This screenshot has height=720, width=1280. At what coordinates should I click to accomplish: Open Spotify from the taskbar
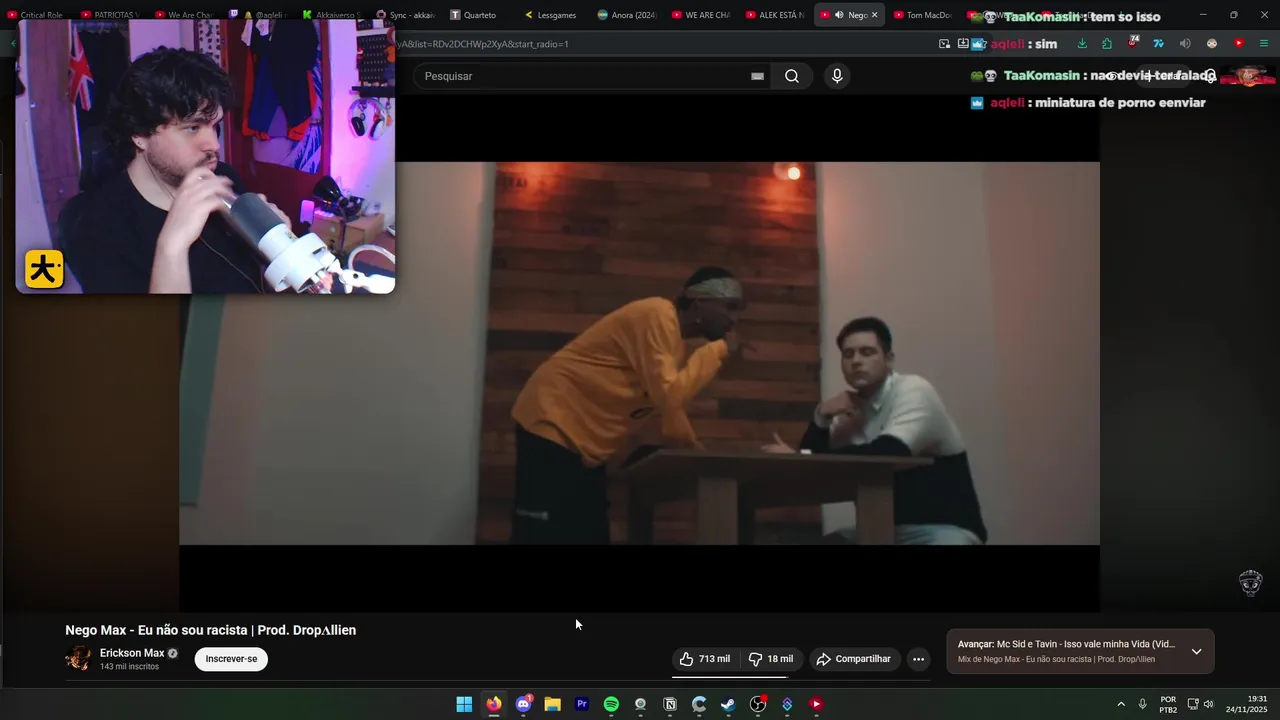point(611,704)
